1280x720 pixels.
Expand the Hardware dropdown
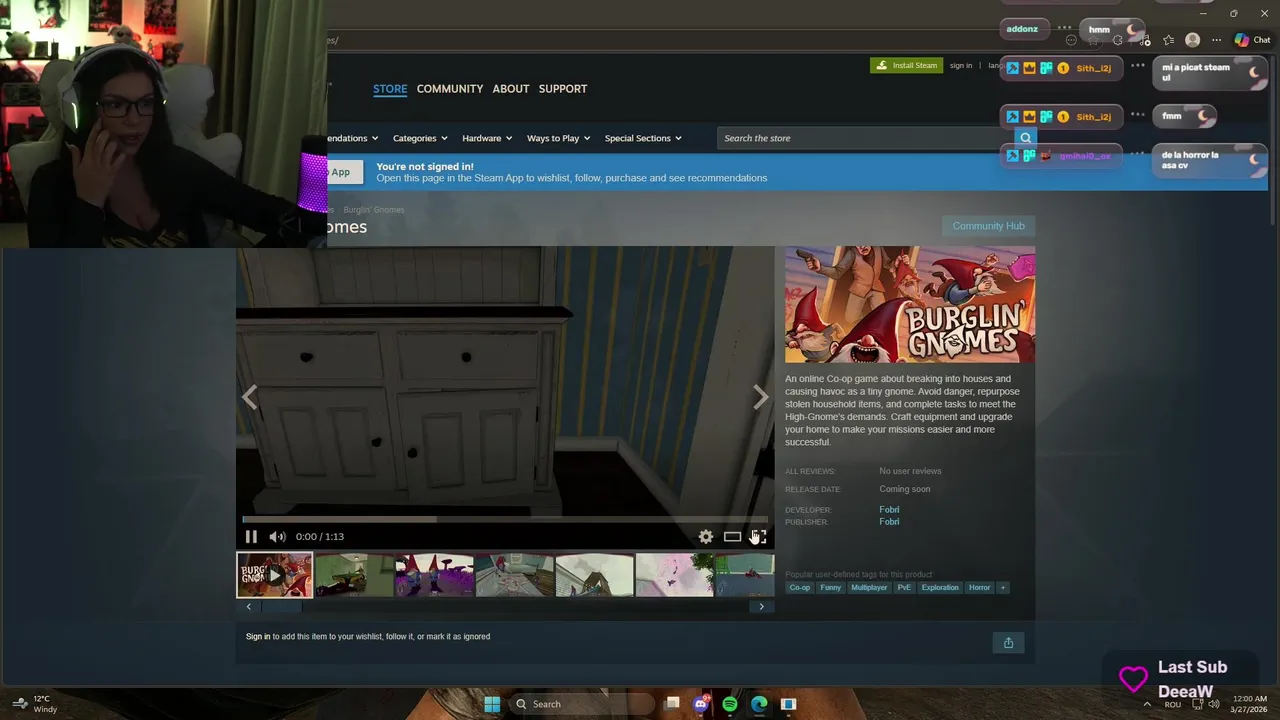(x=487, y=138)
